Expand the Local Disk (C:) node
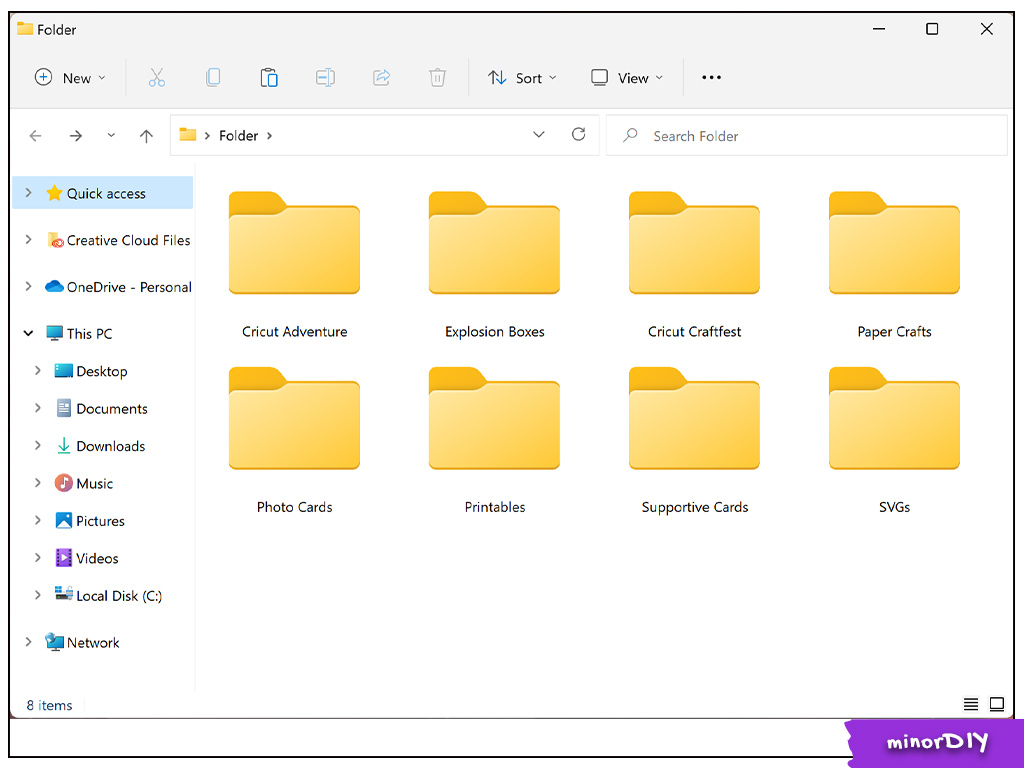 coord(38,595)
